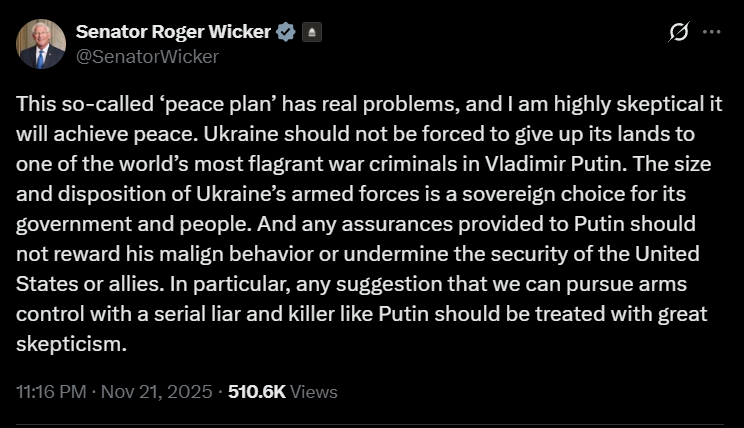
Task: Click the blue verified checkmark badge
Action: pyautogui.click(x=286, y=31)
